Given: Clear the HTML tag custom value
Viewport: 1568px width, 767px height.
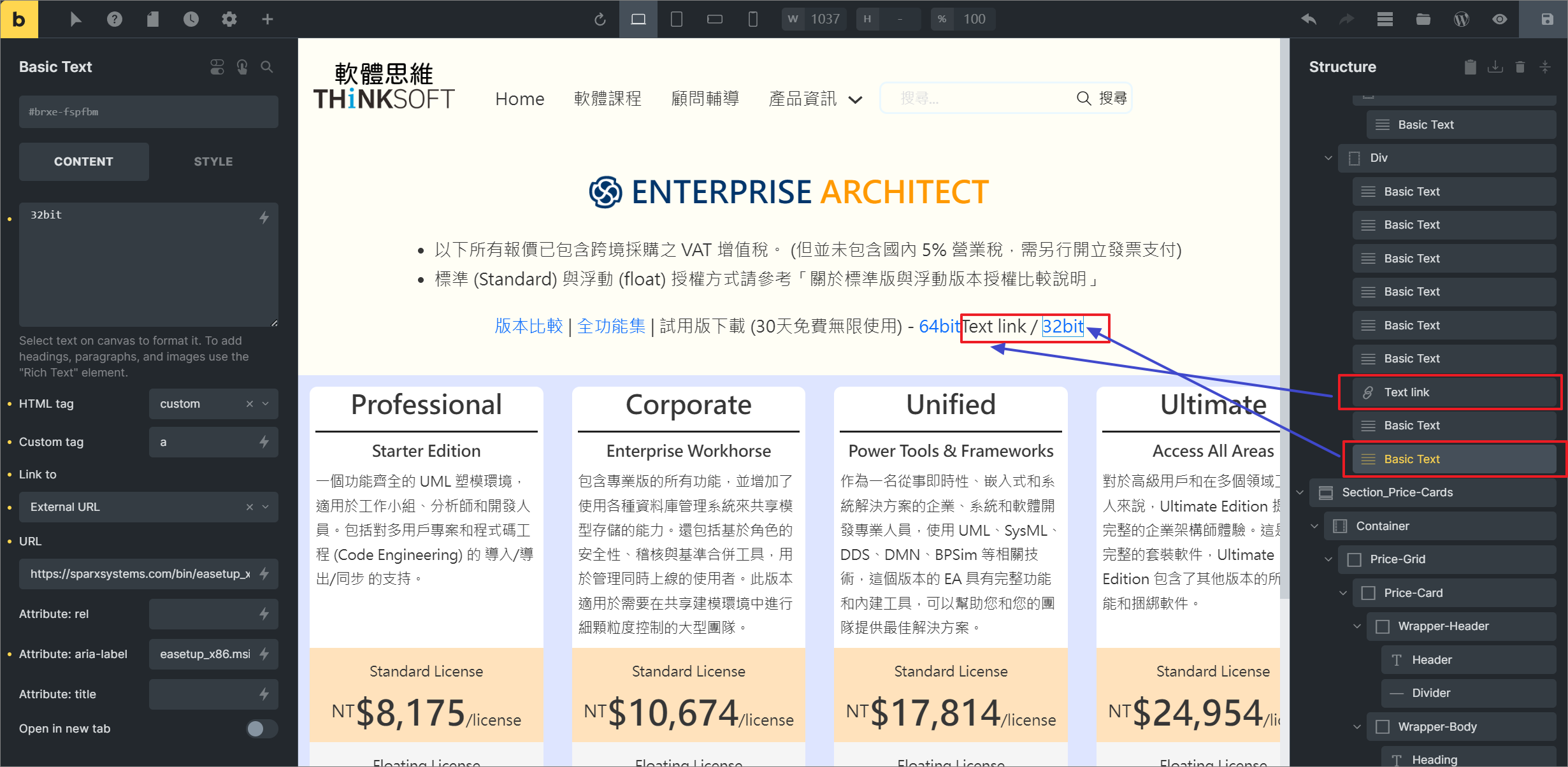Looking at the screenshot, I should (250, 404).
